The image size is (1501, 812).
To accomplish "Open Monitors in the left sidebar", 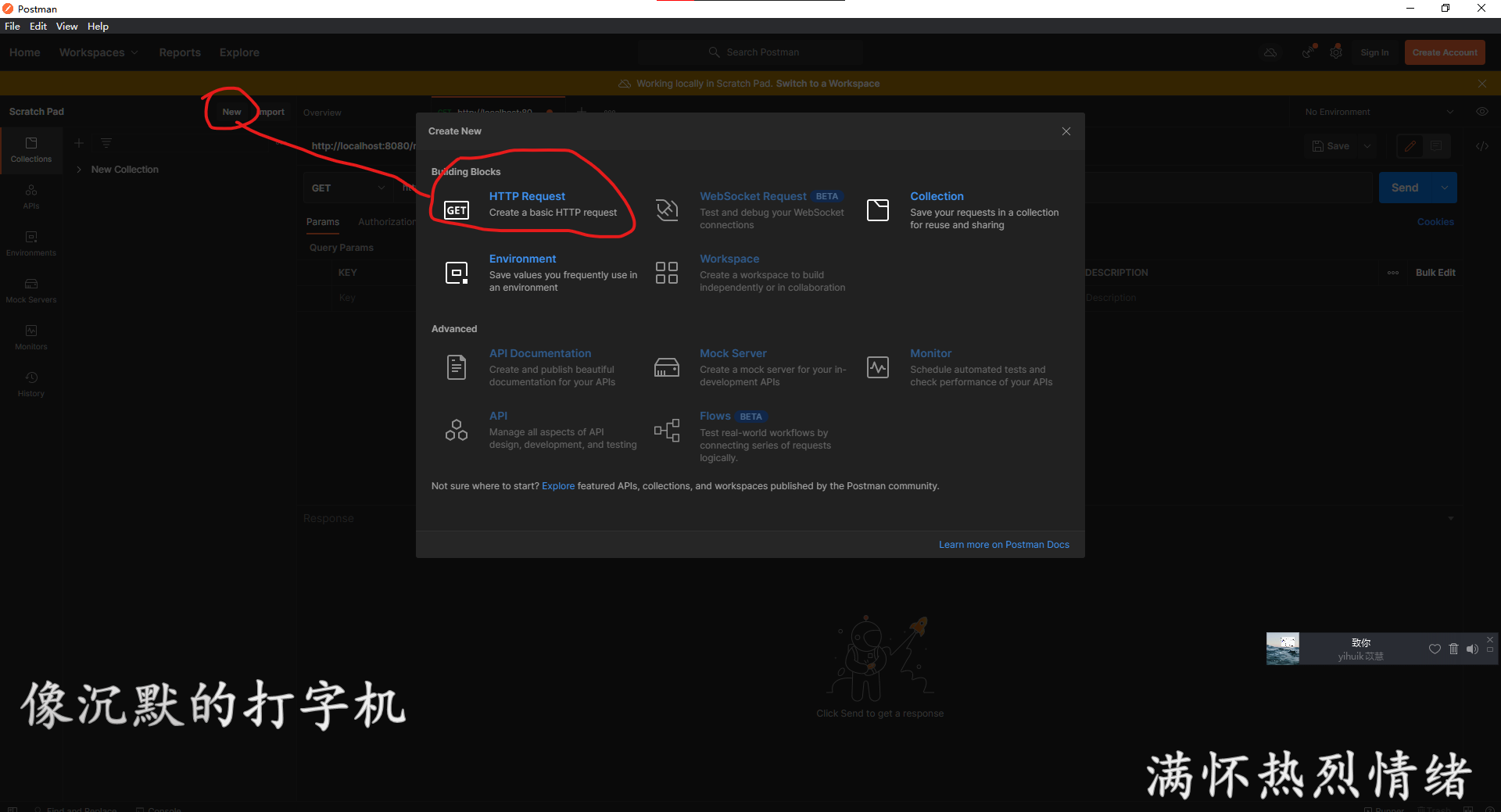I will (31, 338).
